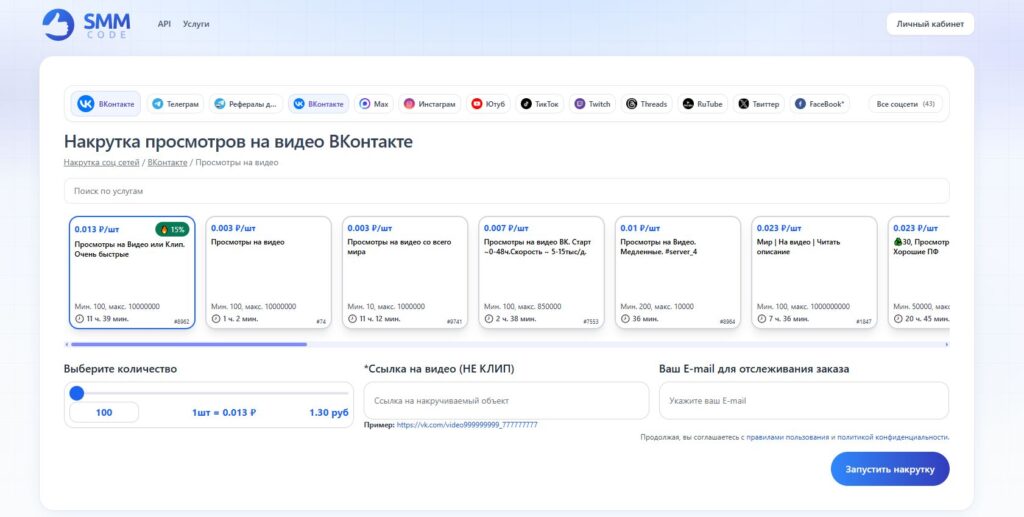Screen dimensions: 1024x517
Task: Click the scrollbar left arrow
Action: coord(66,344)
